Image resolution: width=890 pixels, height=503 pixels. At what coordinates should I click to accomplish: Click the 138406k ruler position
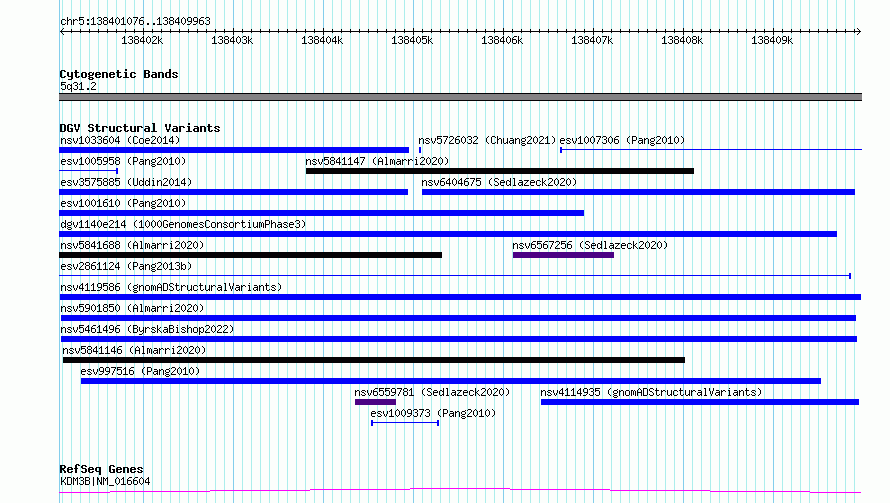tap(502, 40)
